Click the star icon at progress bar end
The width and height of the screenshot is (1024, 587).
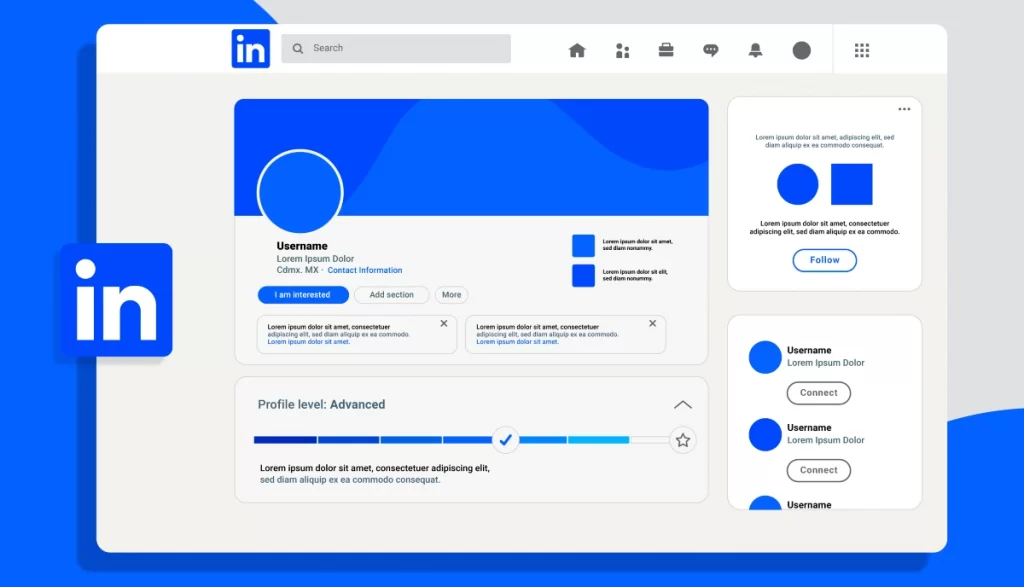pyautogui.click(x=682, y=440)
